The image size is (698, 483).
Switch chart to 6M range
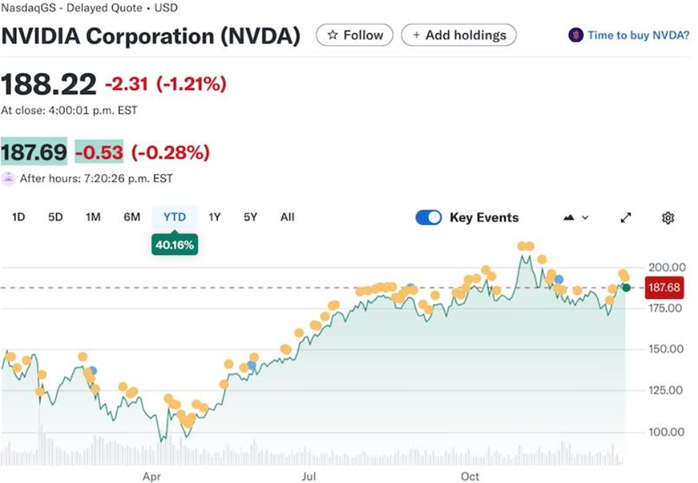click(131, 217)
